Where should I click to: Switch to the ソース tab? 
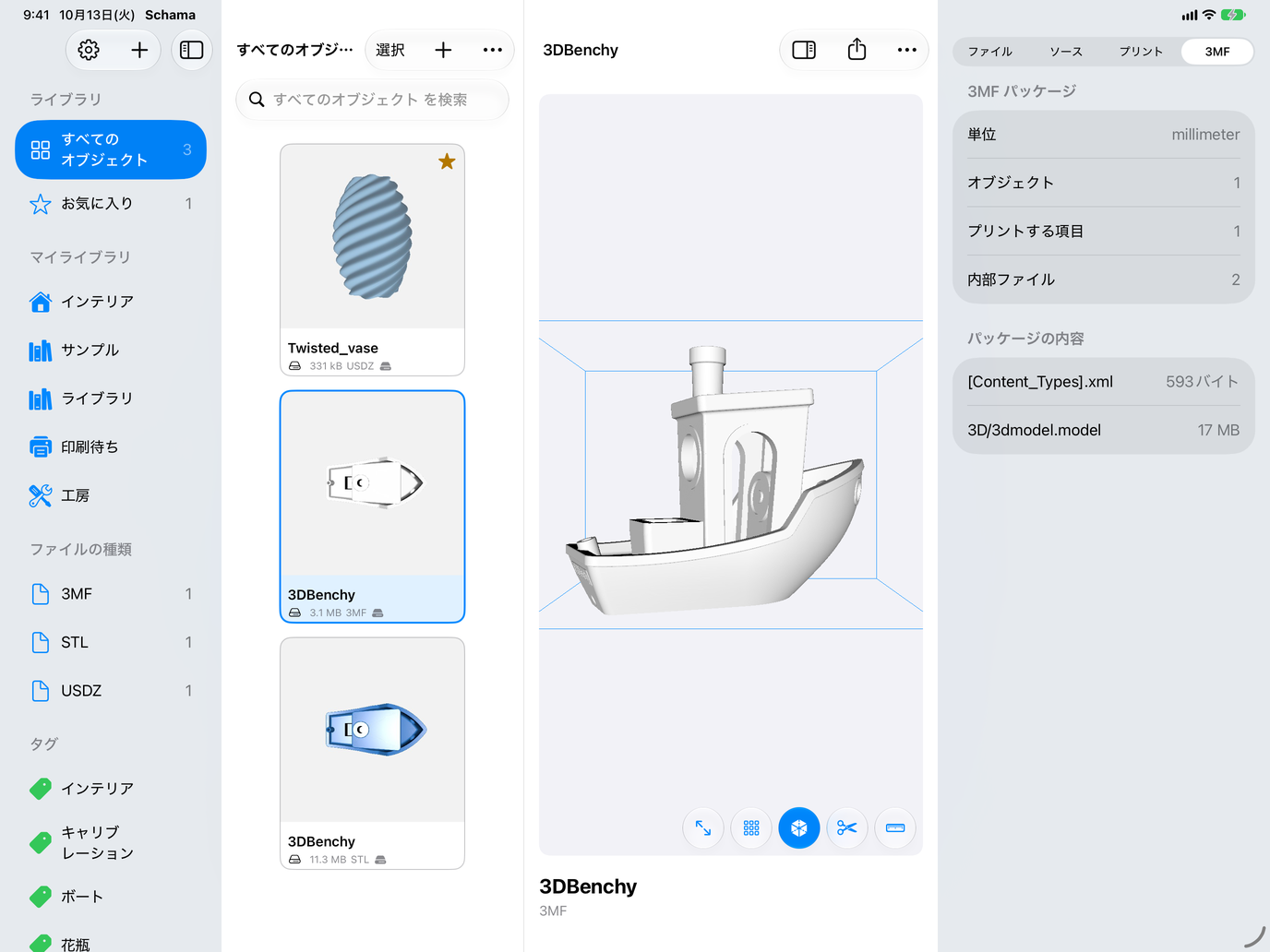[x=1066, y=52]
